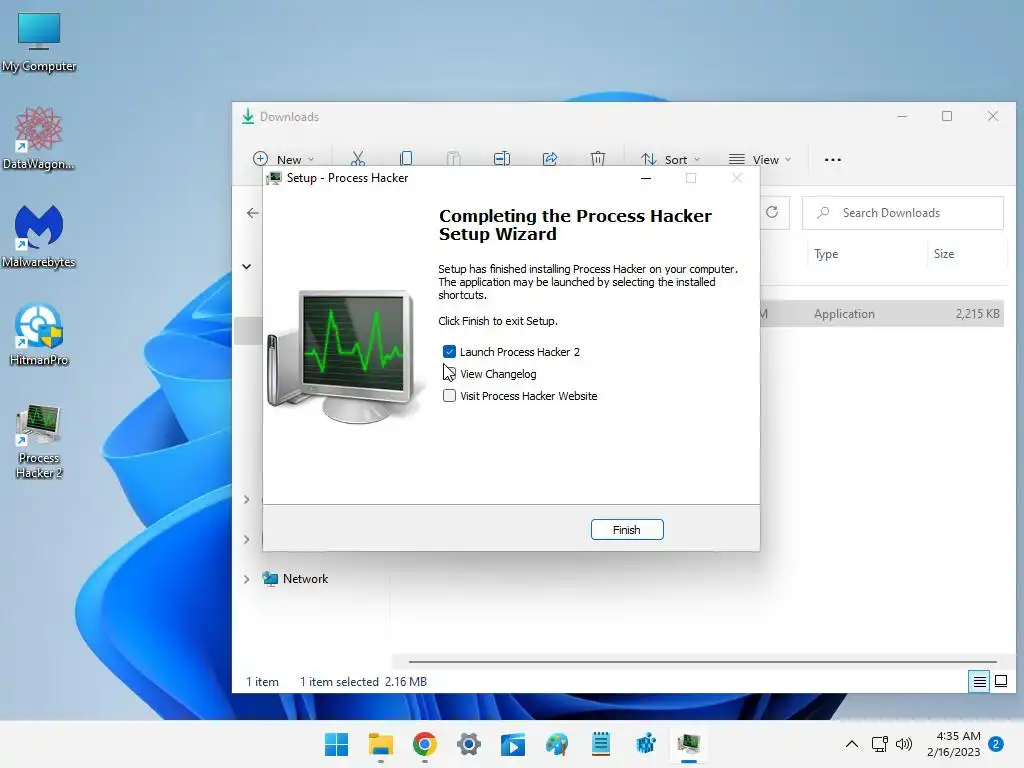Expand the chevron directly above Network

[246, 539]
